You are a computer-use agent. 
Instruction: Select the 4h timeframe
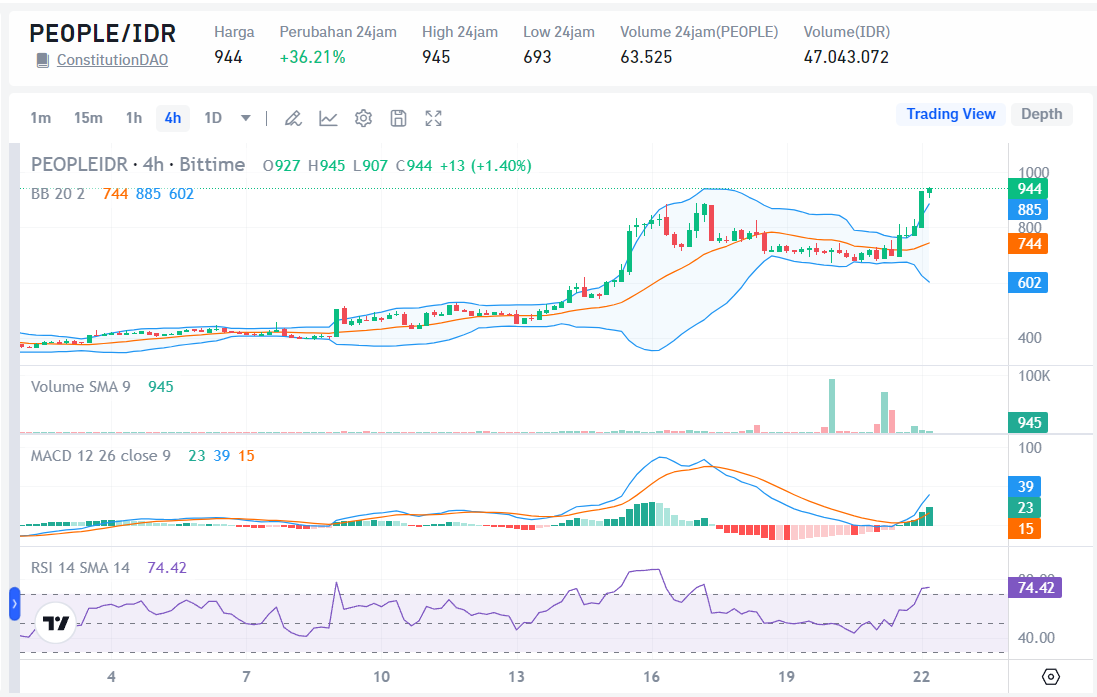pos(173,118)
